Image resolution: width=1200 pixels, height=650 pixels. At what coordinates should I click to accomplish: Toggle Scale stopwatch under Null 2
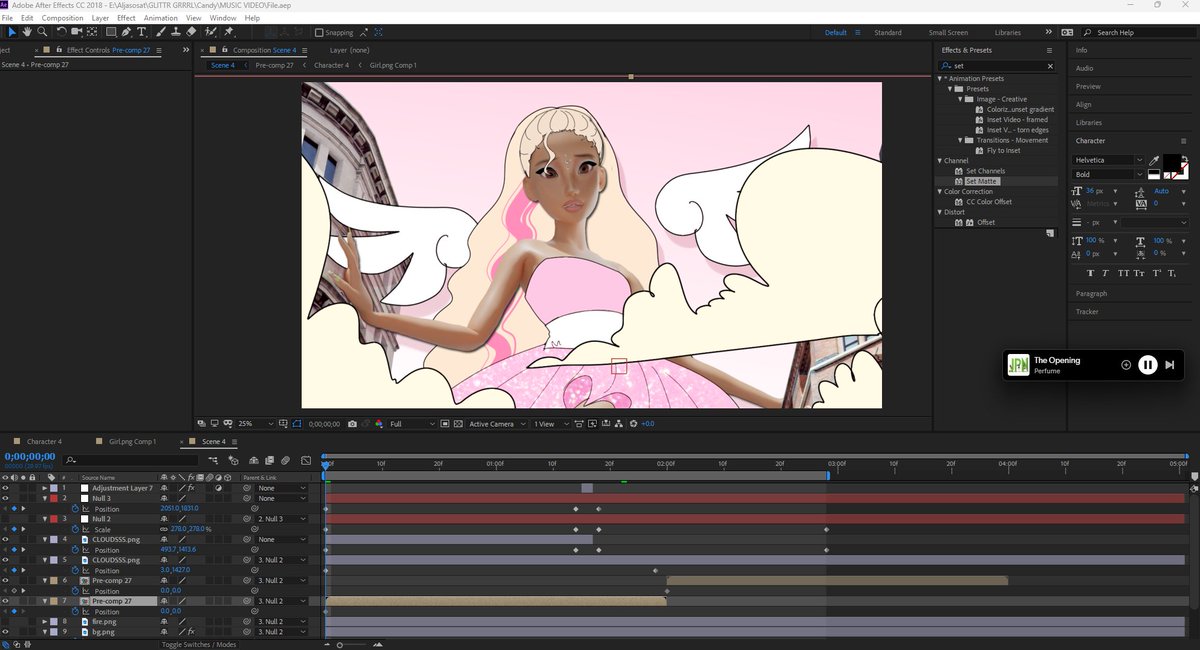pyautogui.click(x=75, y=529)
